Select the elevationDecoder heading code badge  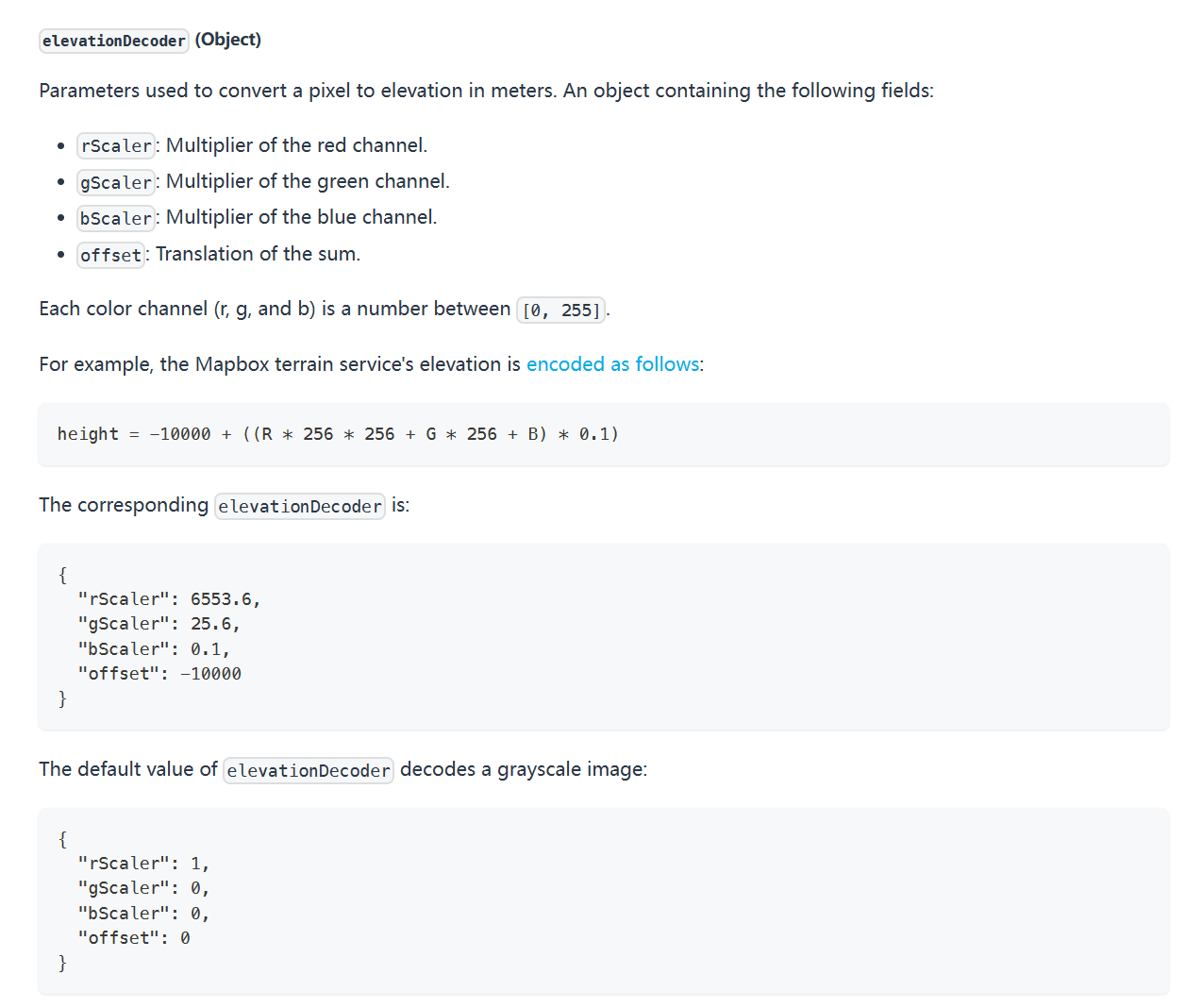point(113,40)
